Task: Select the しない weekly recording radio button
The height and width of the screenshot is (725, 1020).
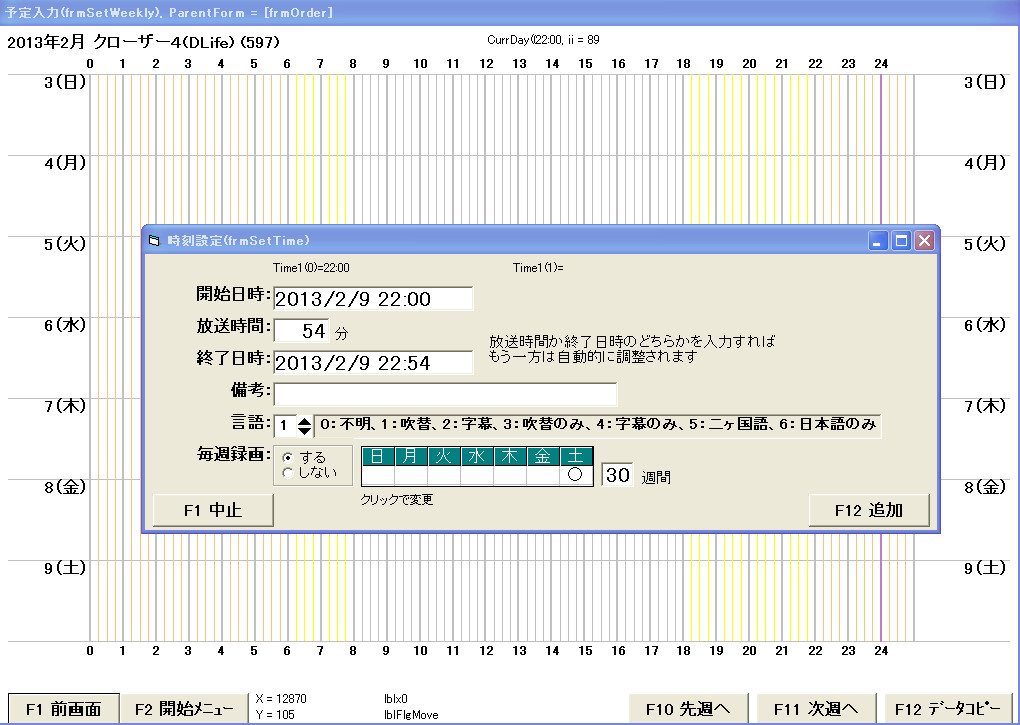Action: pos(289,473)
